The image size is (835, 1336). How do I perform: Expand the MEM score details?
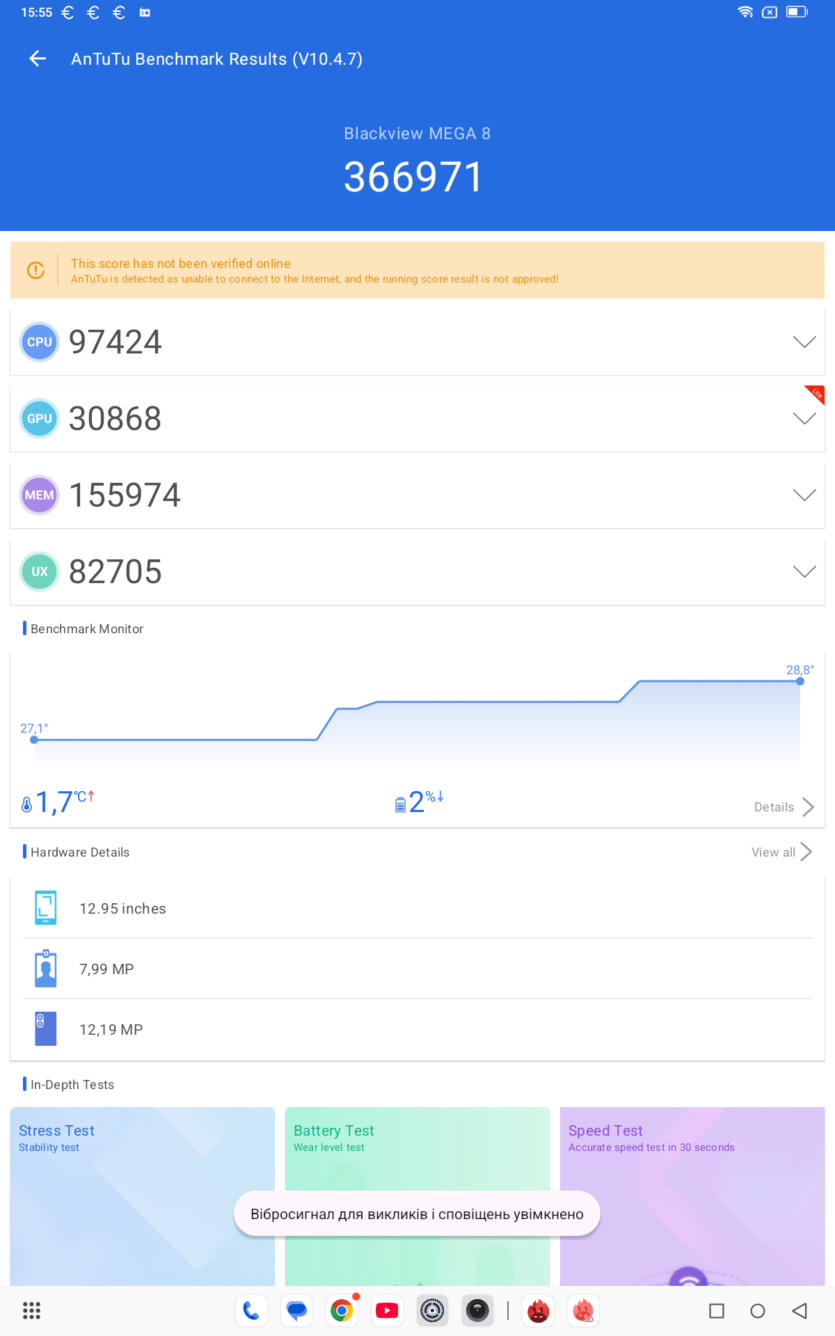pyautogui.click(x=804, y=495)
